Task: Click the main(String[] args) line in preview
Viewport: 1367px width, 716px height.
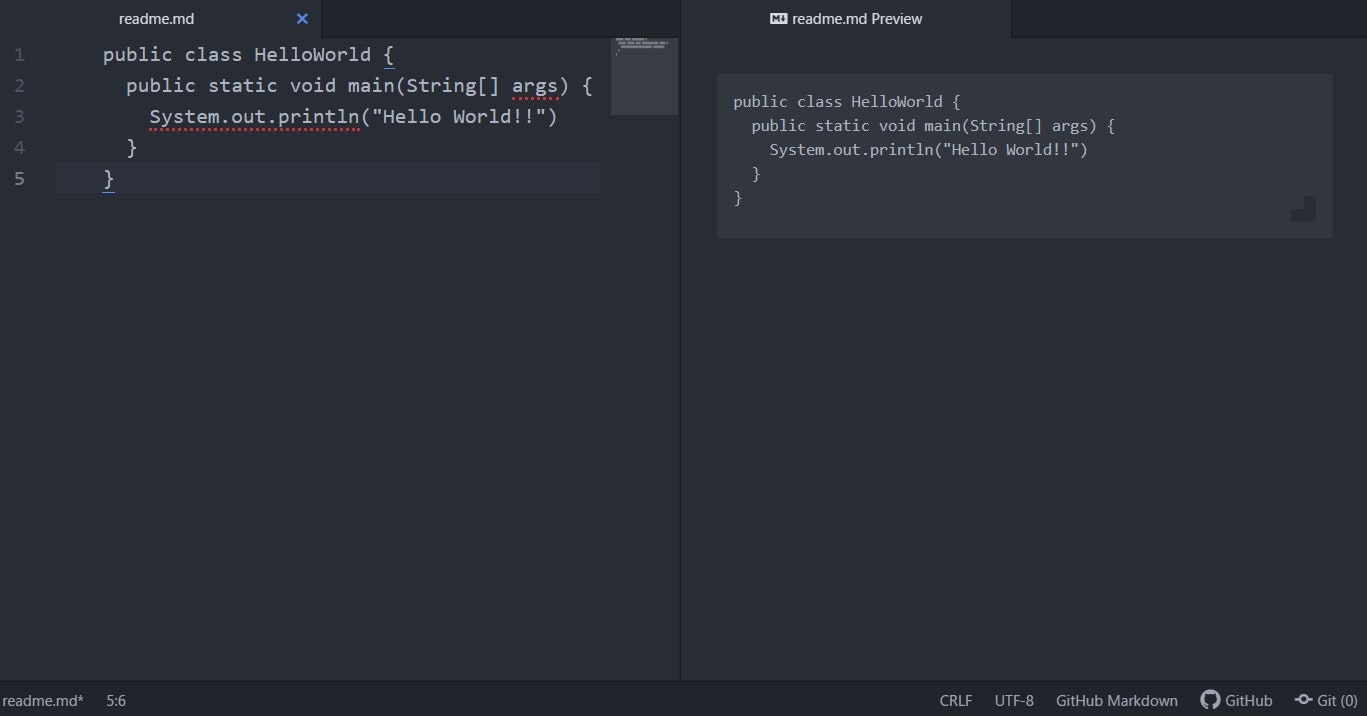Action: 933,126
